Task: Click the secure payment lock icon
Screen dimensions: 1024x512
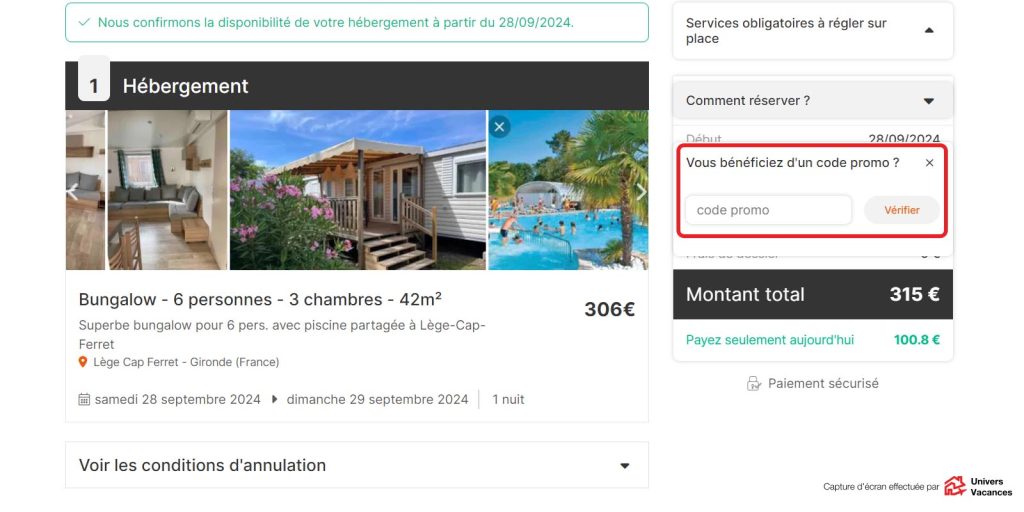Action: tap(754, 383)
